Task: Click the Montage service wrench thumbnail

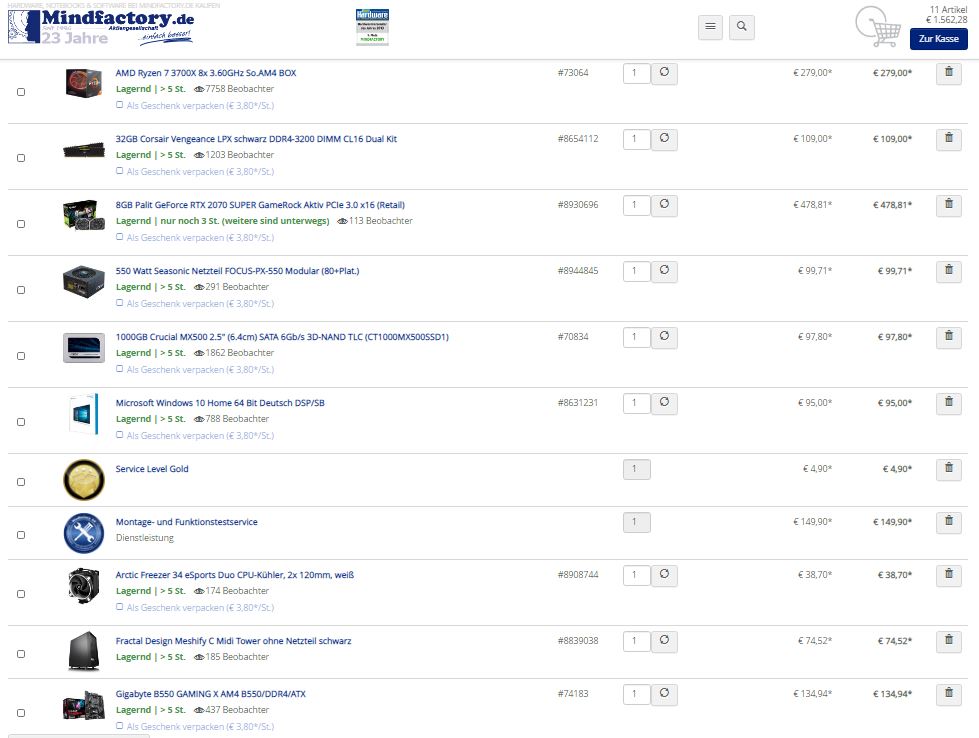Action: 84,533
